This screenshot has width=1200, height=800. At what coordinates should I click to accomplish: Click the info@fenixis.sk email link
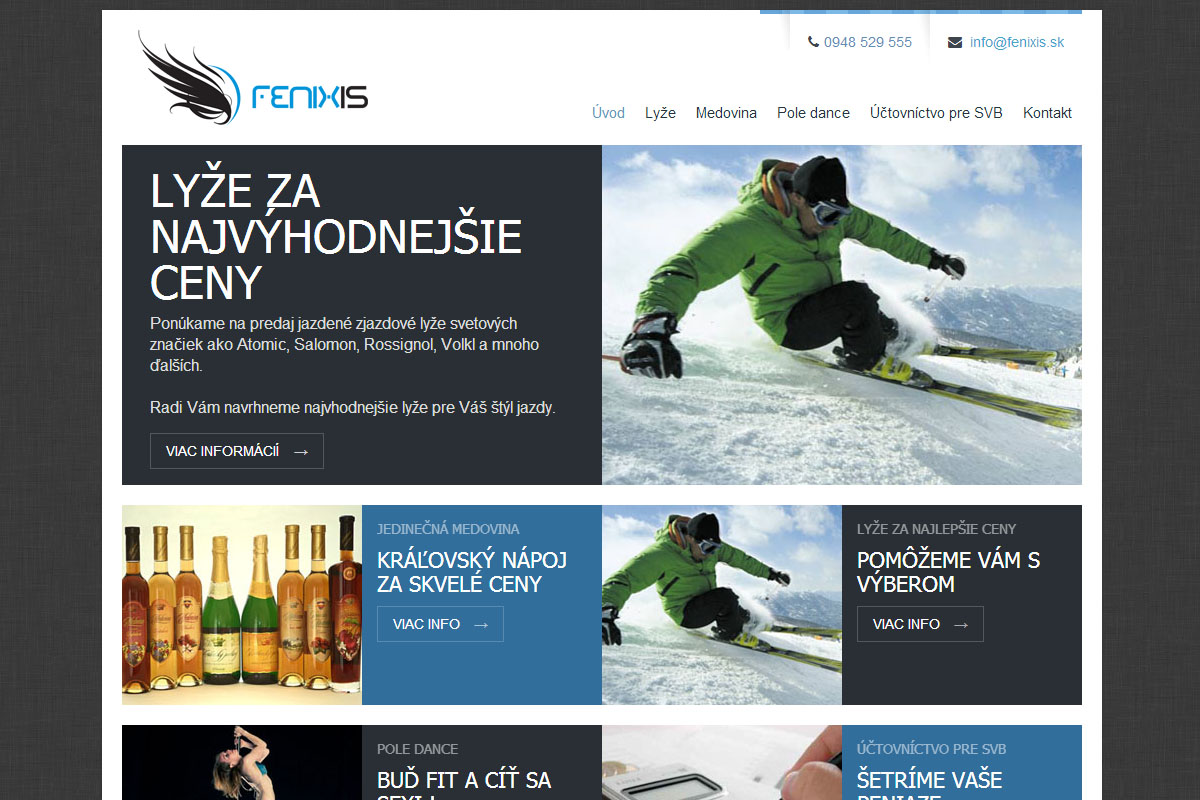[x=1017, y=42]
